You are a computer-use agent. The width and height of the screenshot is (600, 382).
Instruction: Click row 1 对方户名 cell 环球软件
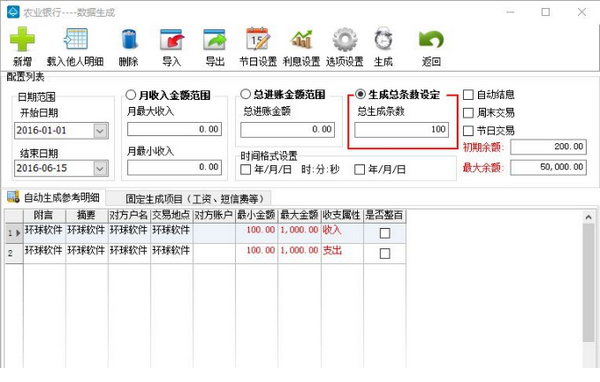click(x=129, y=233)
